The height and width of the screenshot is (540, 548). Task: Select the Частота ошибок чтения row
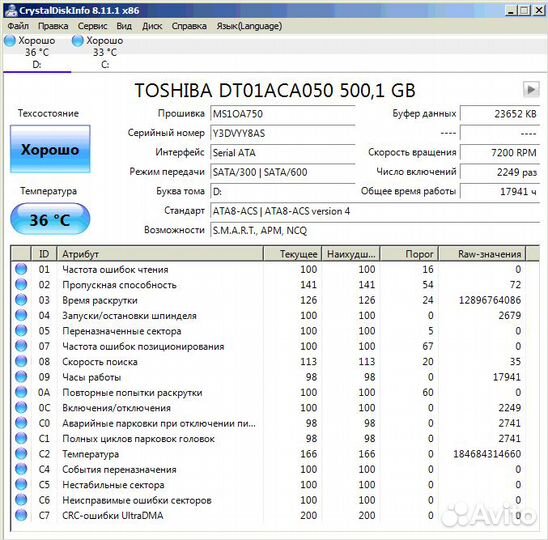click(x=268, y=269)
